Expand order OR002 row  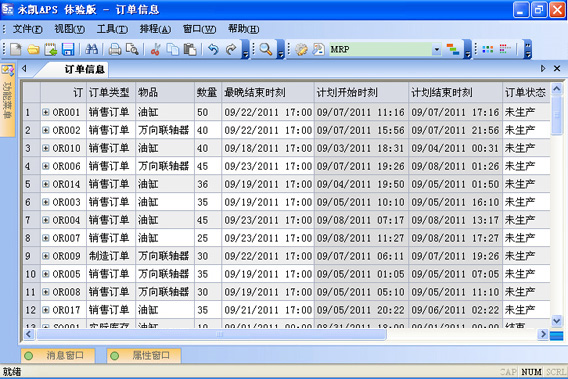(x=46, y=130)
